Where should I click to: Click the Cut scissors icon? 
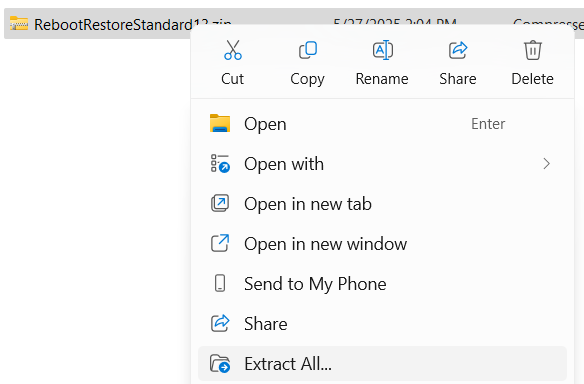[x=233, y=50]
